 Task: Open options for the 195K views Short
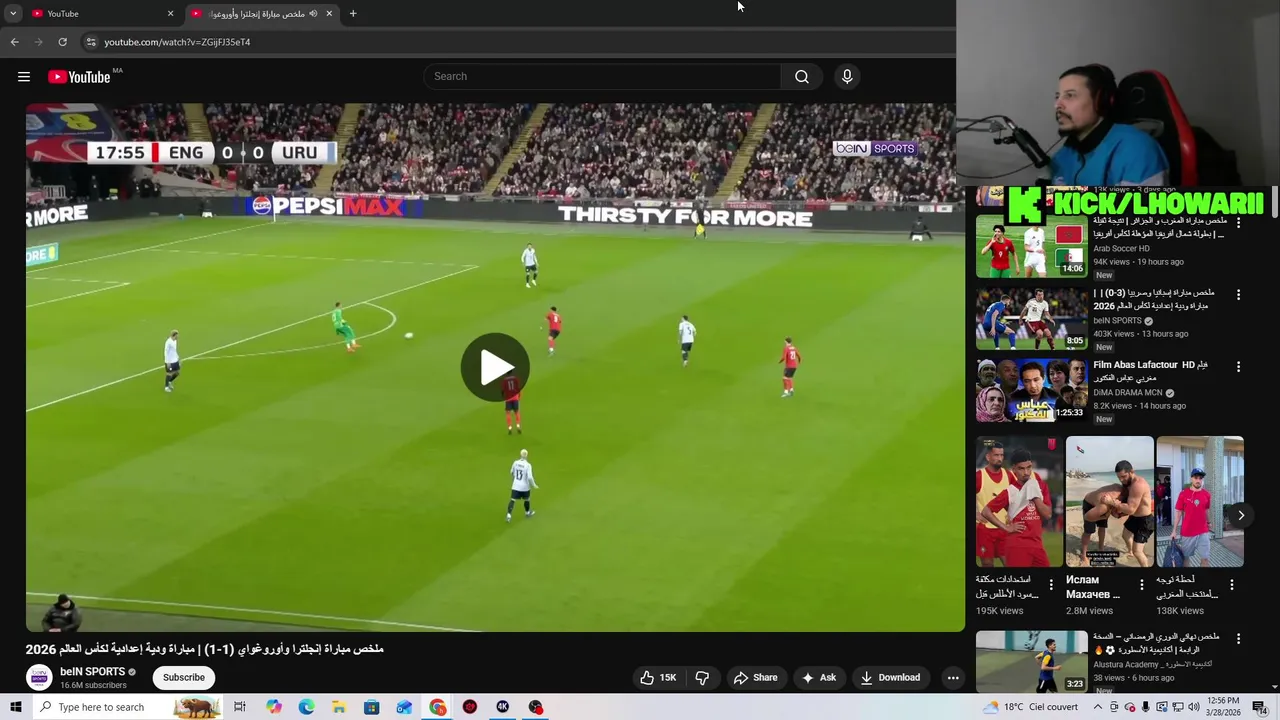point(1051,585)
